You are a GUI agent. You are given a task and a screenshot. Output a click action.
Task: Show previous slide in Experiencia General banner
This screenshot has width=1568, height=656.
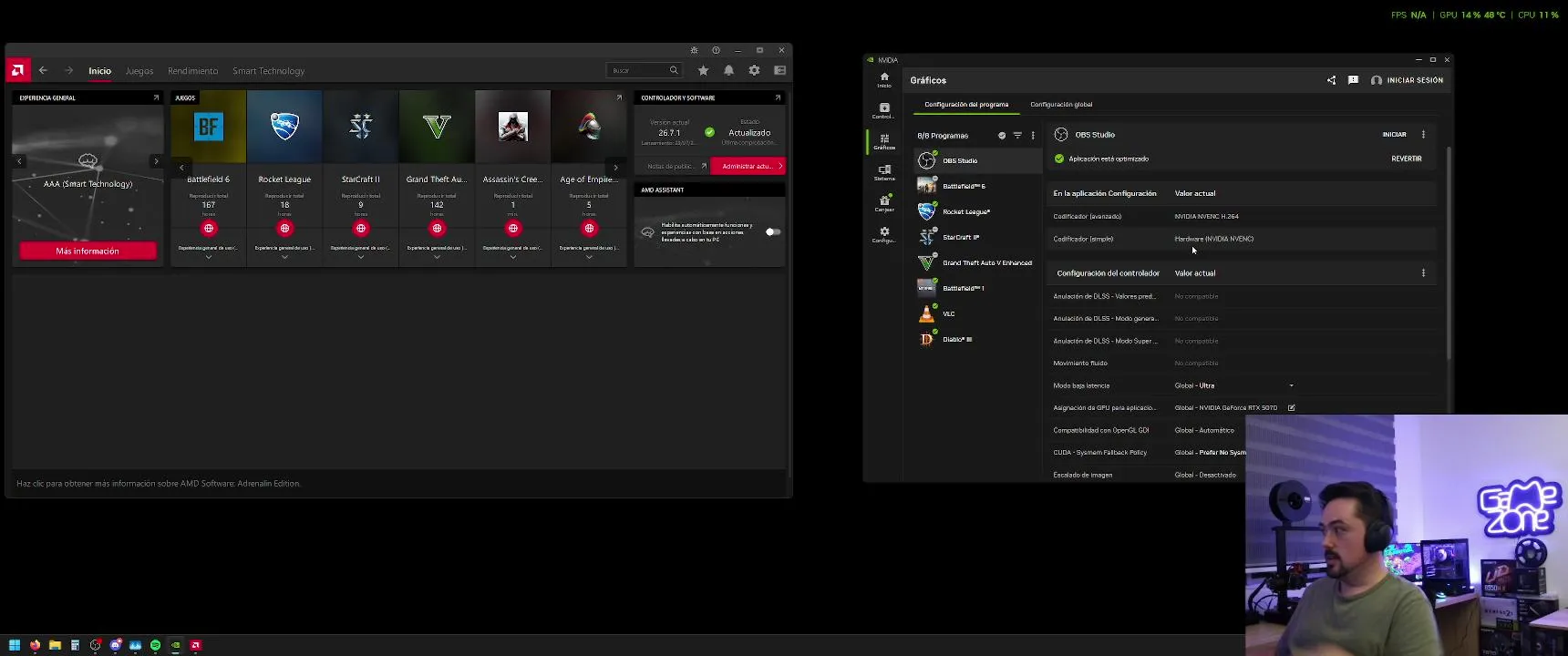point(19,161)
